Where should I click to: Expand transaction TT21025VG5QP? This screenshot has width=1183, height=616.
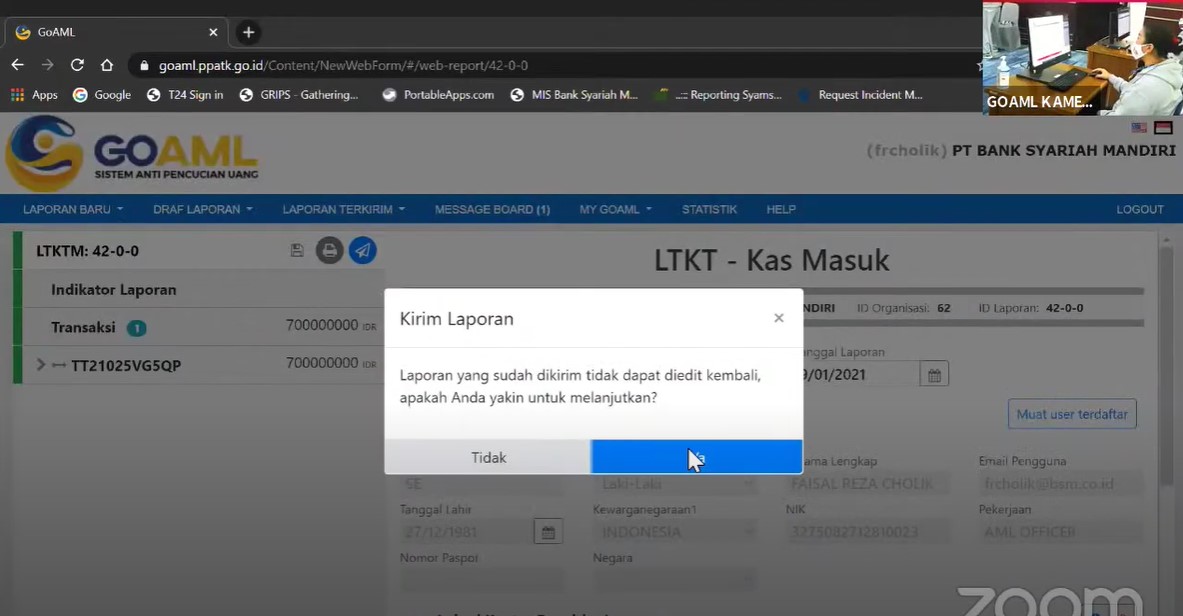click(x=41, y=364)
